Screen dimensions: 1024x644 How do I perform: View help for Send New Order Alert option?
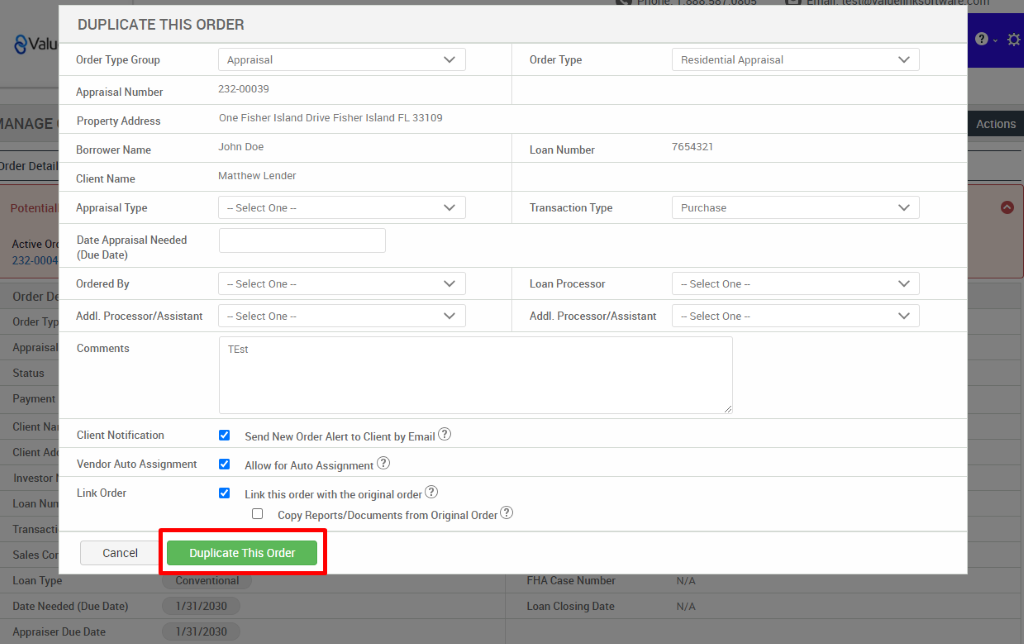(445, 434)
